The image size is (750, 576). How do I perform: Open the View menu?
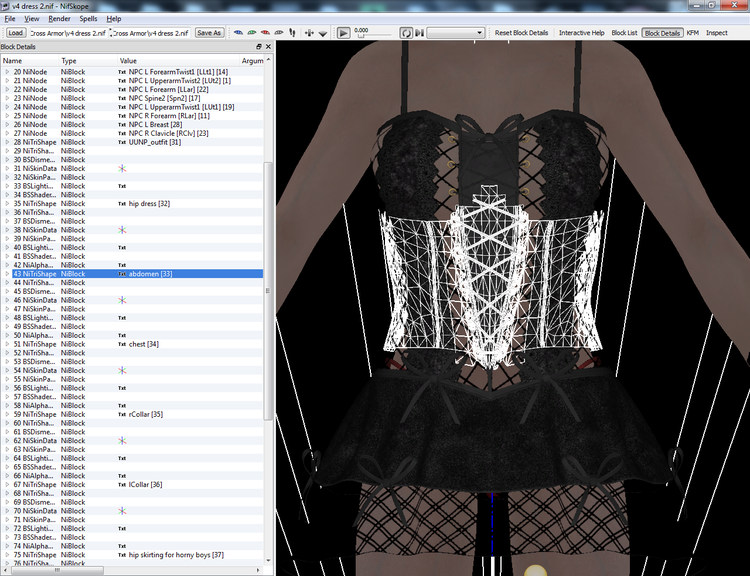[32, 19]
